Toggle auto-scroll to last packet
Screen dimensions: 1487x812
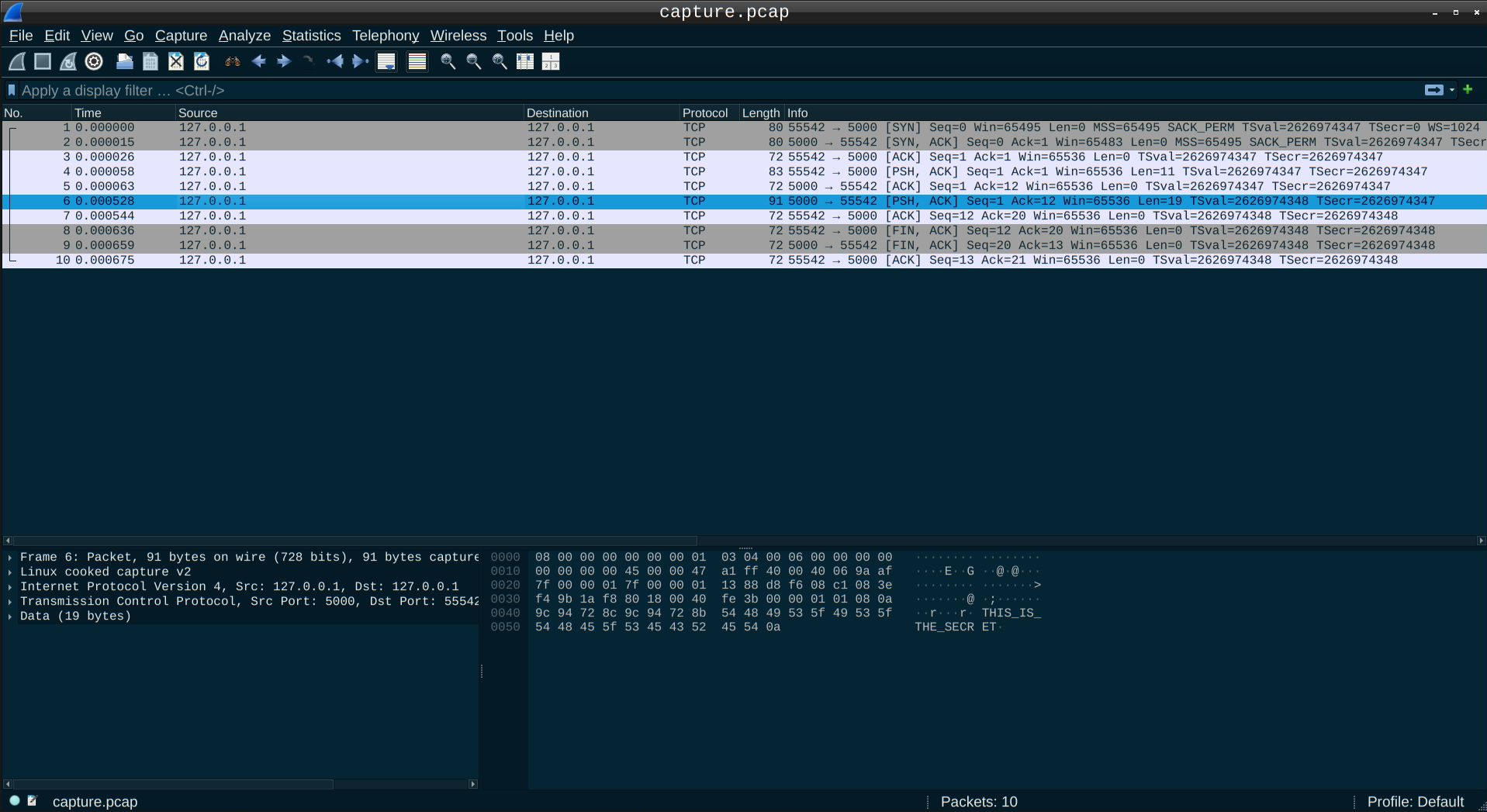tap(386, 62)
